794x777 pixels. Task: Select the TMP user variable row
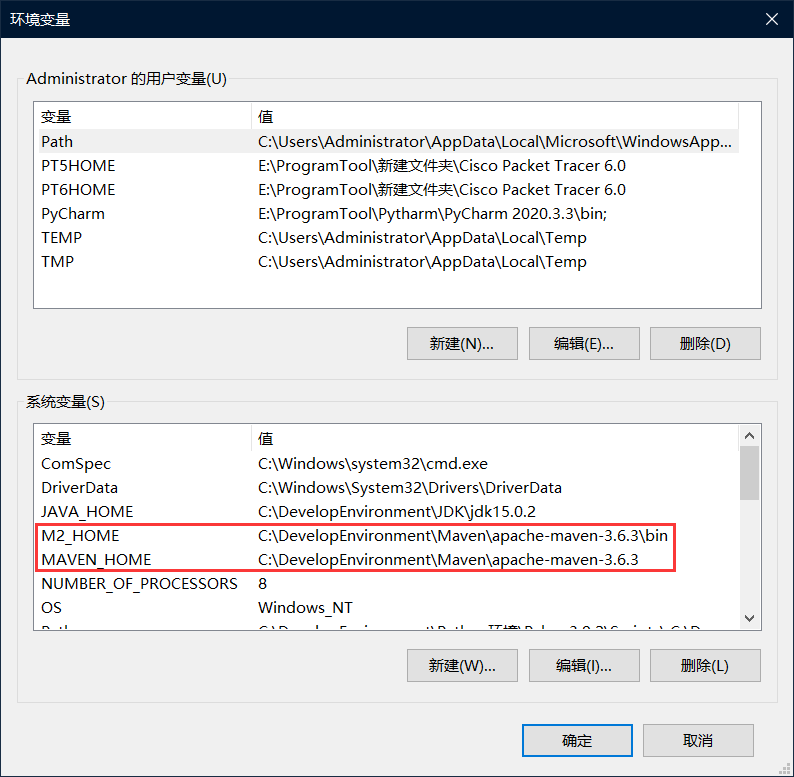tap(388, 261)
